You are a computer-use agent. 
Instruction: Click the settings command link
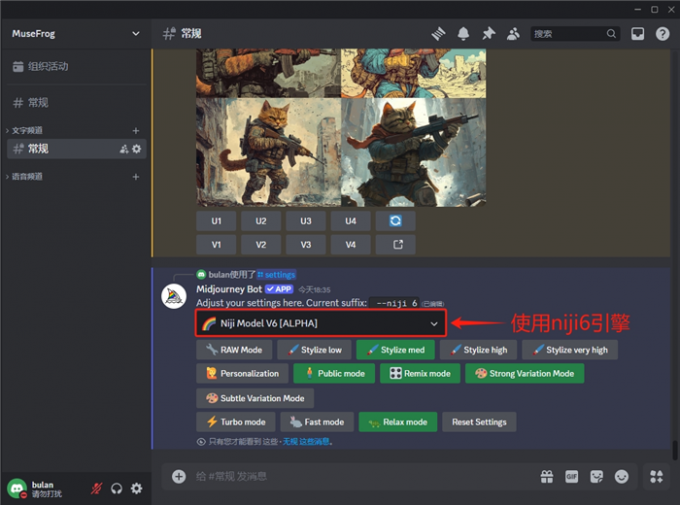277,275
